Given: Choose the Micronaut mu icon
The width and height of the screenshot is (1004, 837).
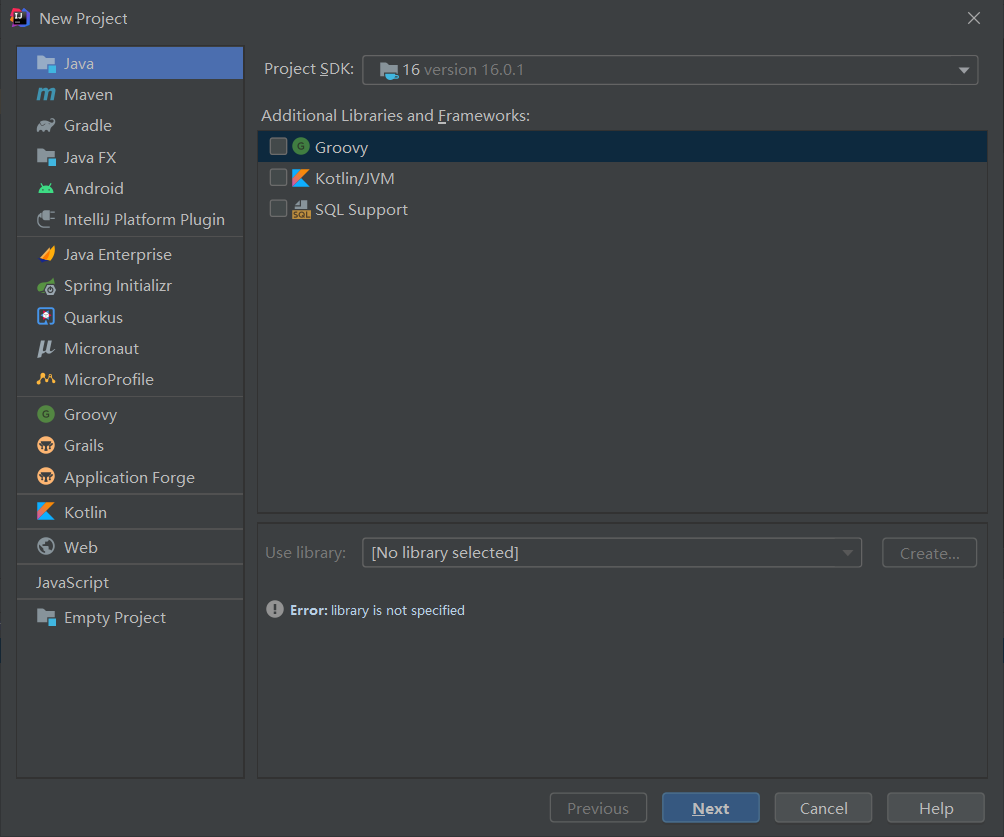Looking at the screenshot, I should pos(46,348).
